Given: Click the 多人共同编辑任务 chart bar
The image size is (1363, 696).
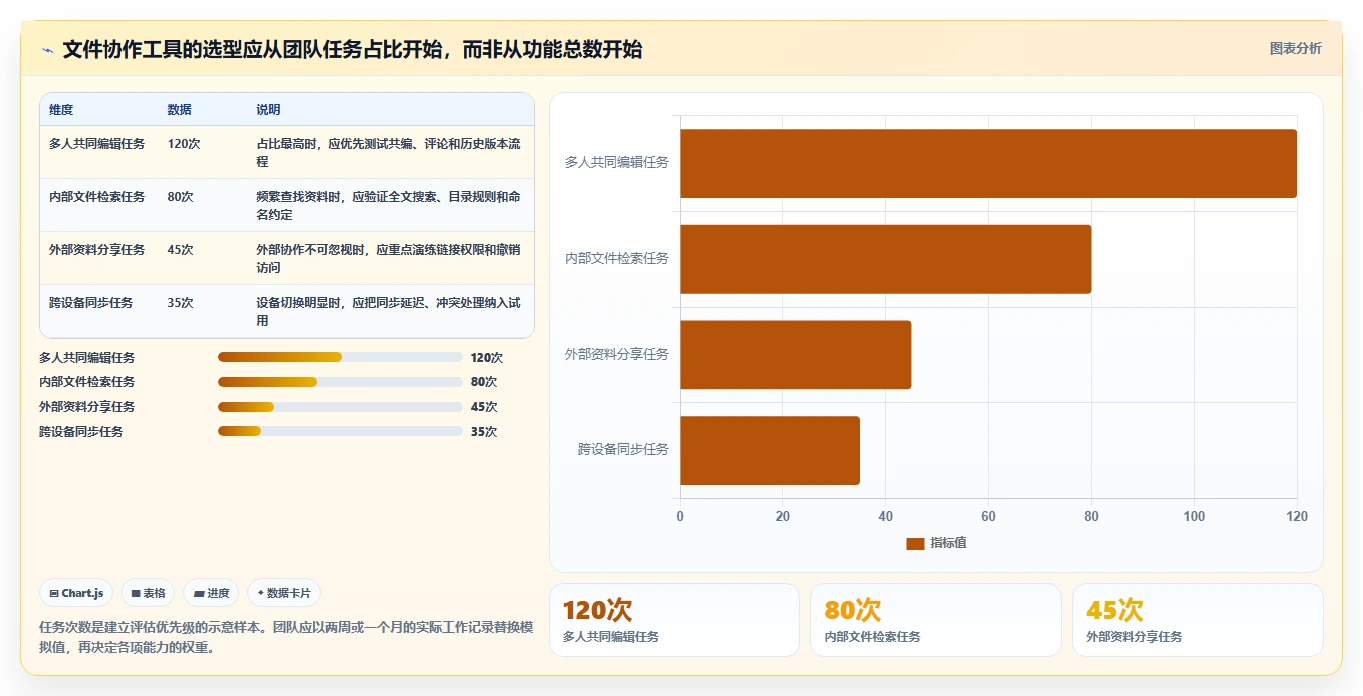Looking at the screenshot, I should pos(988,163).
